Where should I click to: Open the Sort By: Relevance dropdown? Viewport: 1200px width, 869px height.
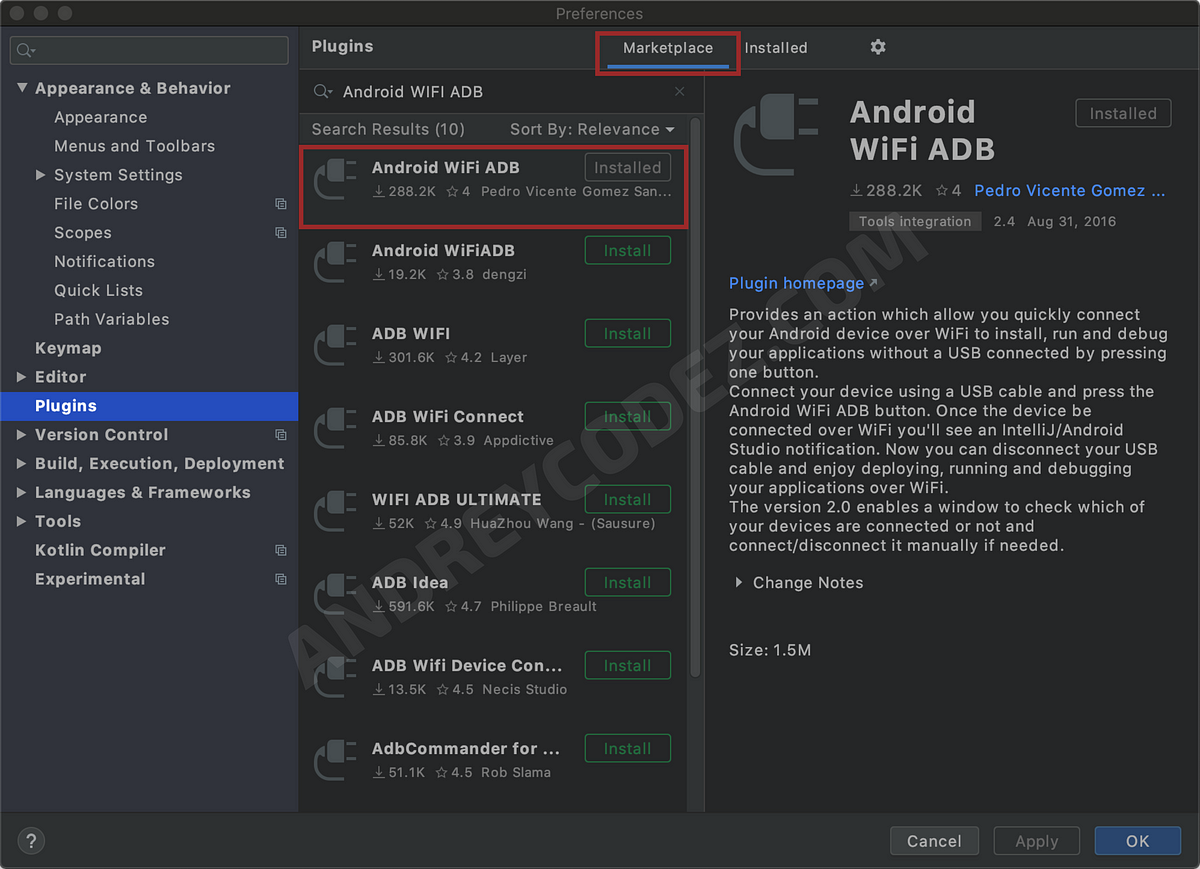tap(592, 129)
